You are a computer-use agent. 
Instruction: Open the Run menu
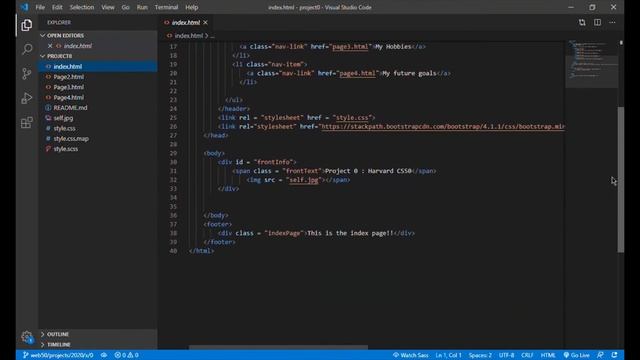(142, 7)
